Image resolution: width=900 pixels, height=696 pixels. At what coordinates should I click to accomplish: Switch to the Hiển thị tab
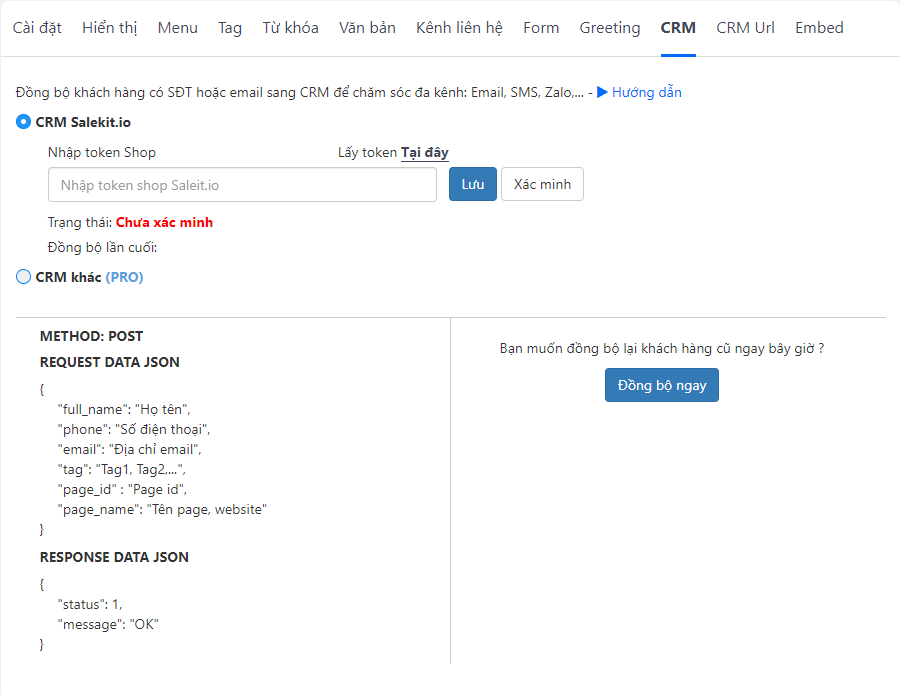[x=110, y=28]
